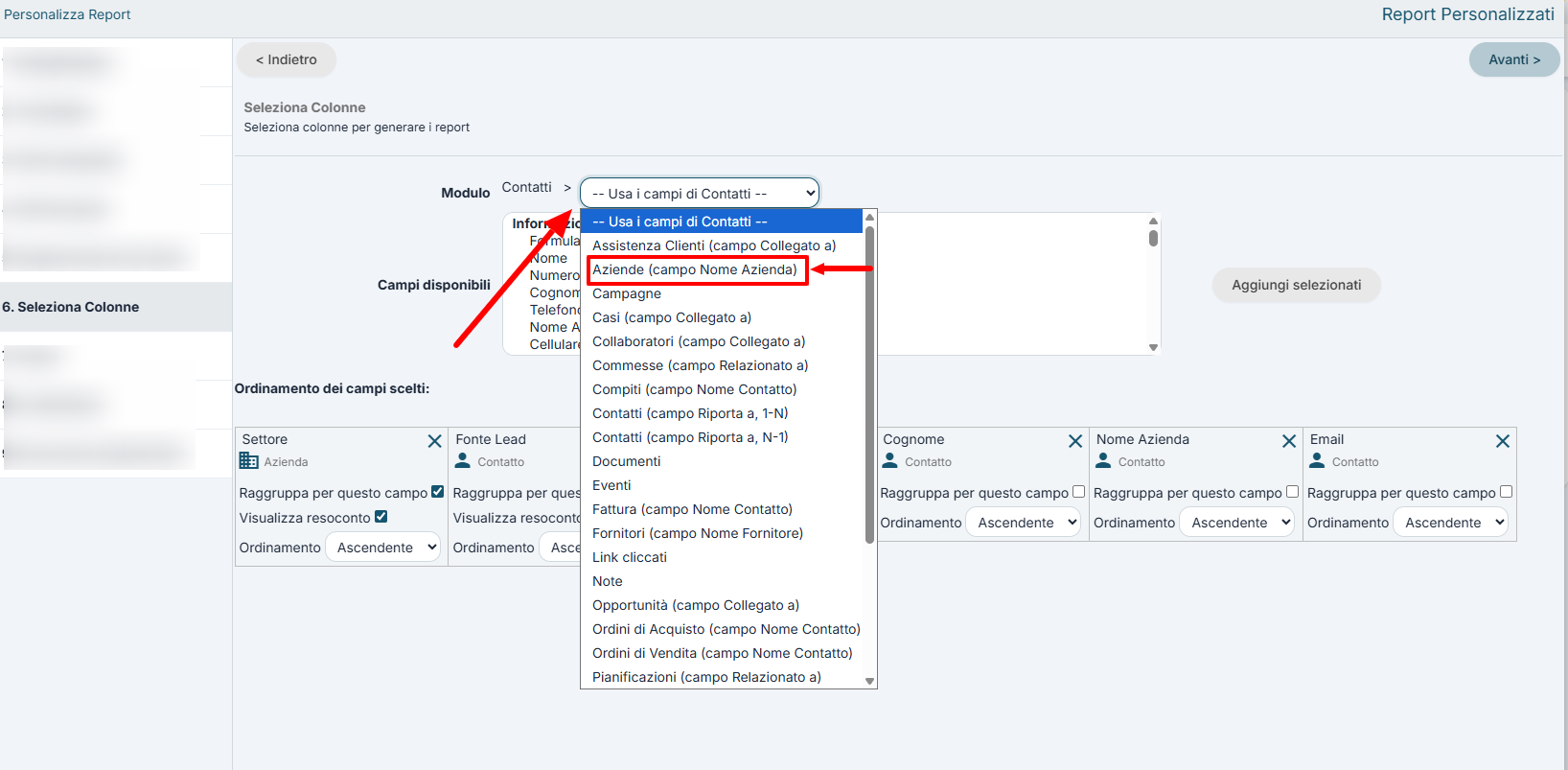Remove the Settore column with its X icon
The width and height of the screenshot is (1568, 770).
click(x=434, y=441)
